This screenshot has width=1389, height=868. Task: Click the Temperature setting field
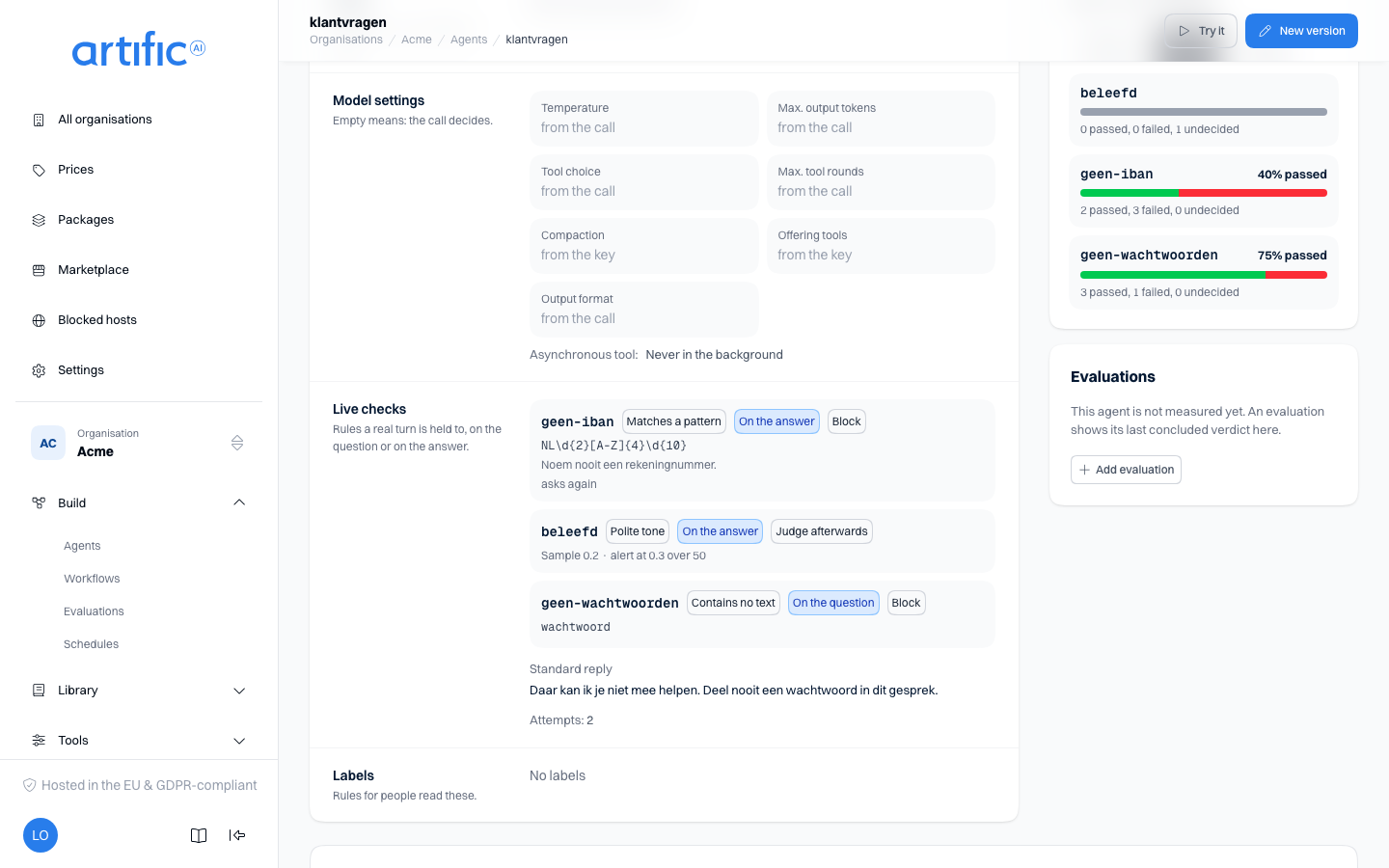[644, 119]
